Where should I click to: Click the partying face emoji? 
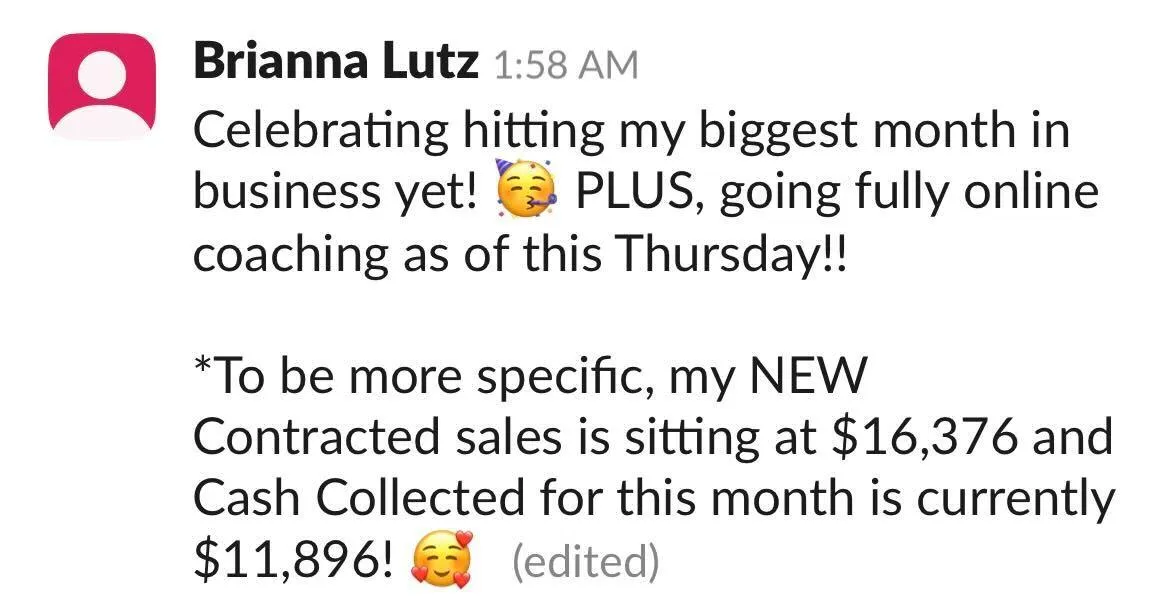pos(525,190)
